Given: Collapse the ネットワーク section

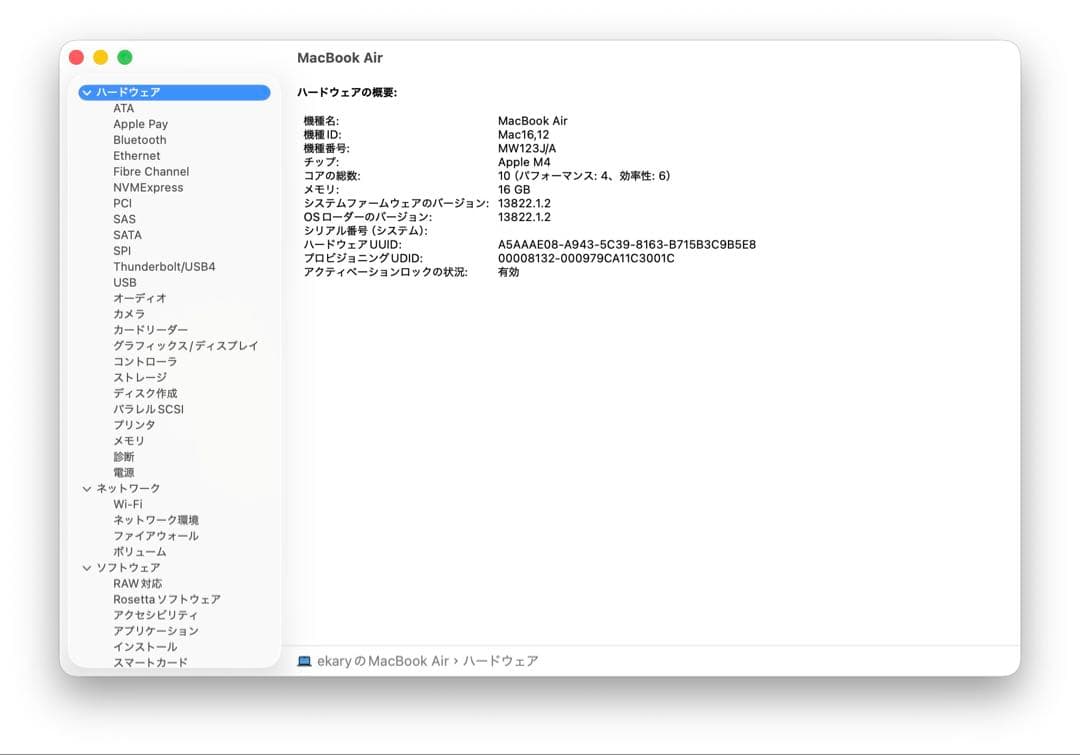Looking at the screenshot, I should [x=86, y=487].
